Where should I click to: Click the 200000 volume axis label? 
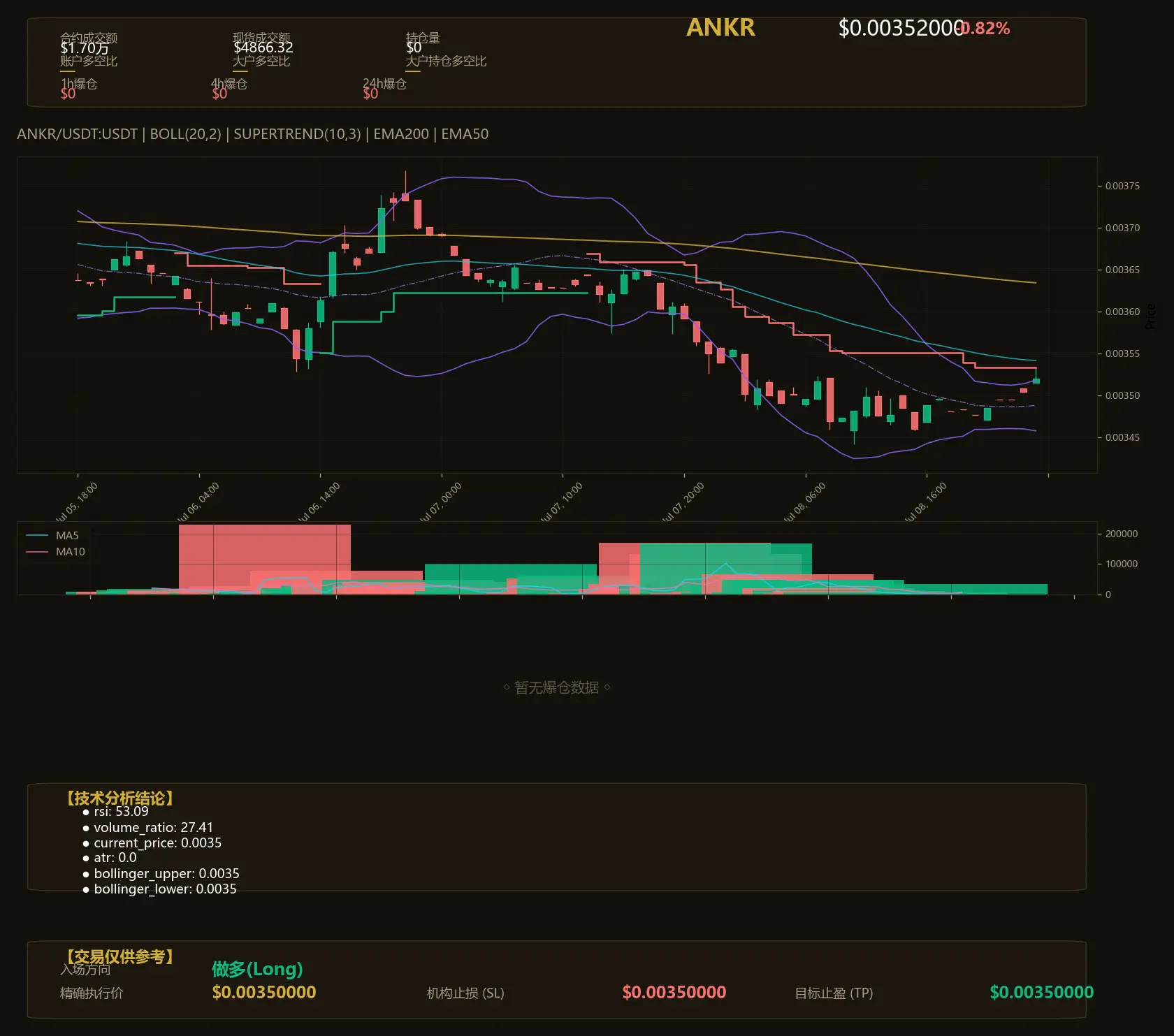tap(1122, 534)
